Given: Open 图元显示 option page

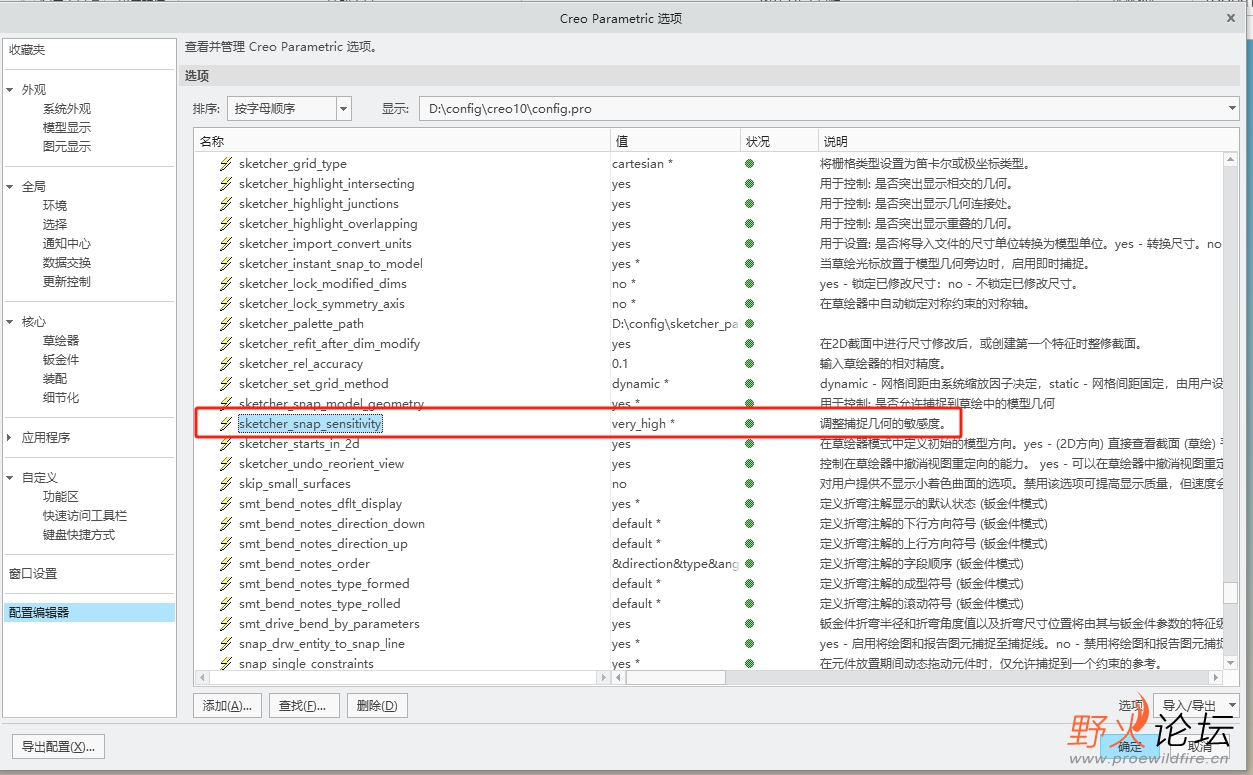Looking at the screenshot, I should pyautogui.click(x=66, y=147).
